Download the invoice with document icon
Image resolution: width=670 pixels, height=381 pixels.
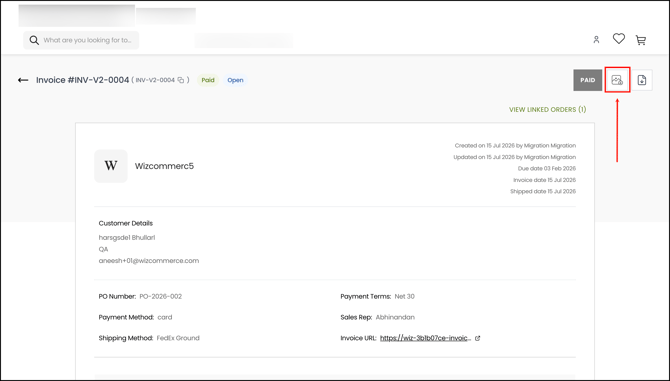tap(641, 80)
